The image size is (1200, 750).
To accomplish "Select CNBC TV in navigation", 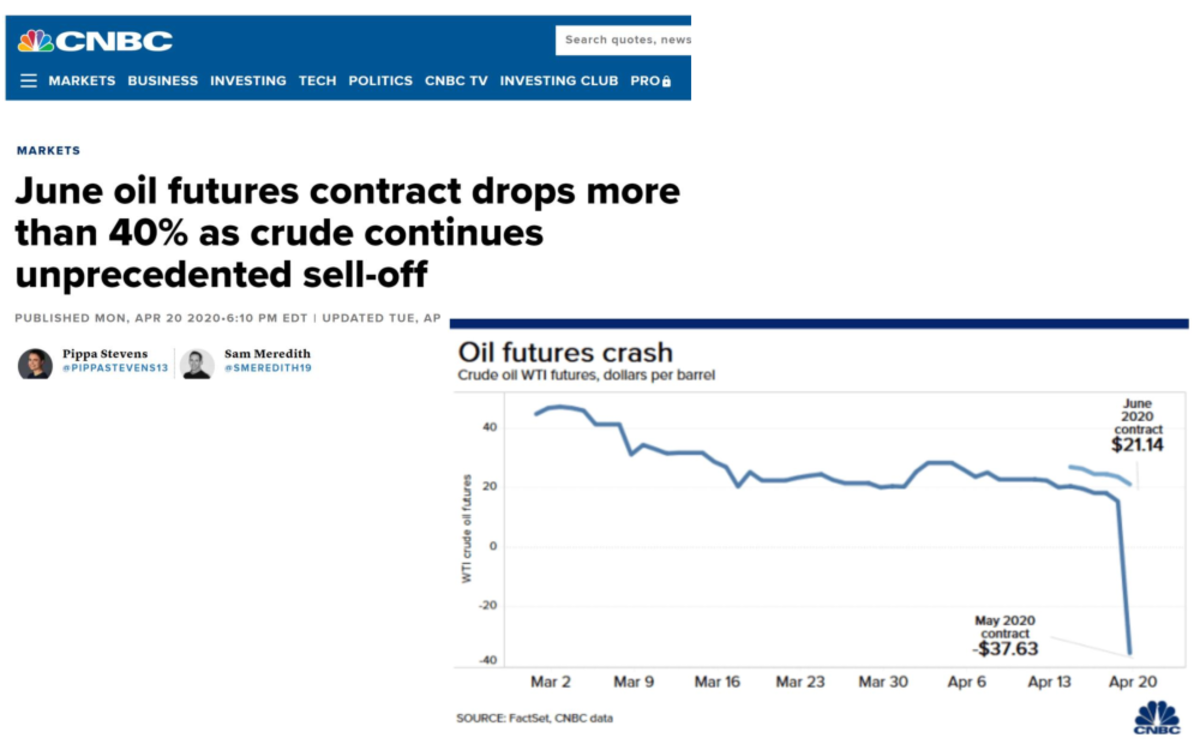I will point(456,81).
